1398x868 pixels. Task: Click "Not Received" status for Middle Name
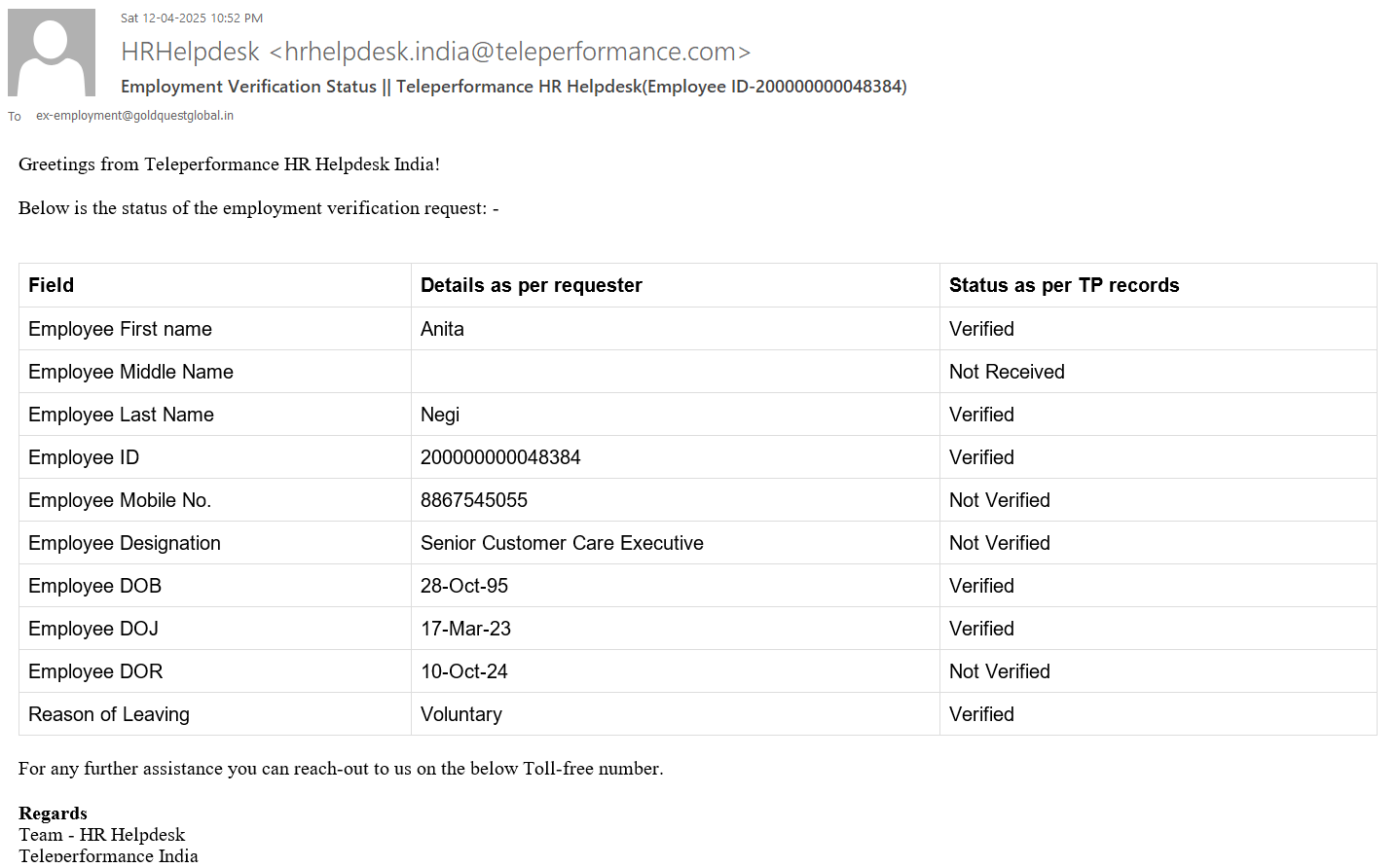pyautogui.click(x=1007, y=372)
